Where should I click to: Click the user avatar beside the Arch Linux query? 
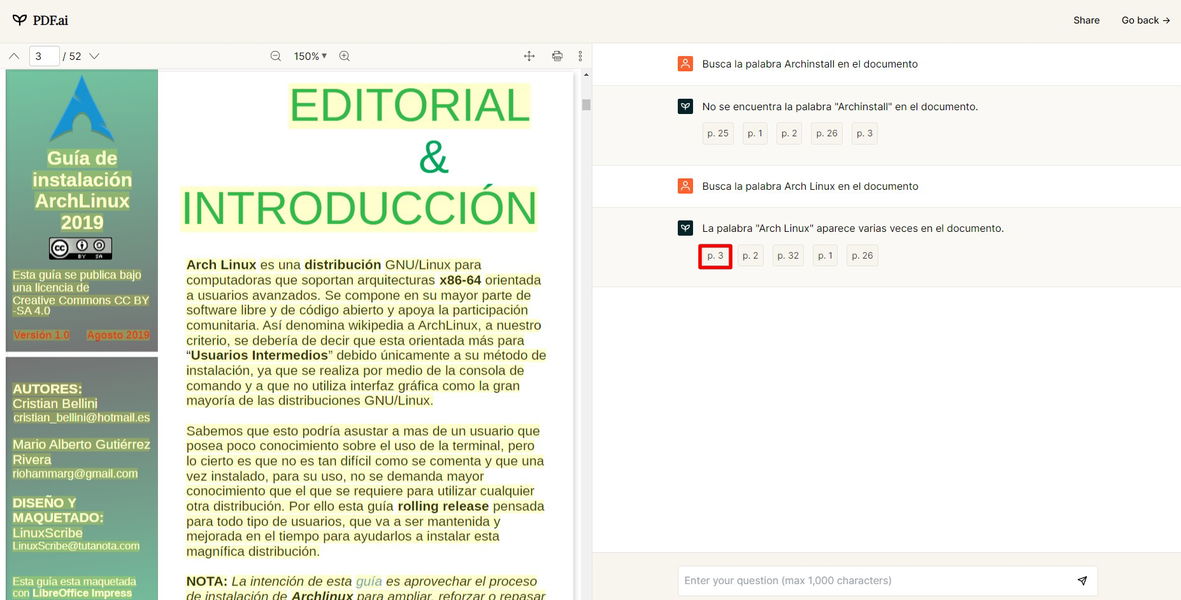click(685, 186)
